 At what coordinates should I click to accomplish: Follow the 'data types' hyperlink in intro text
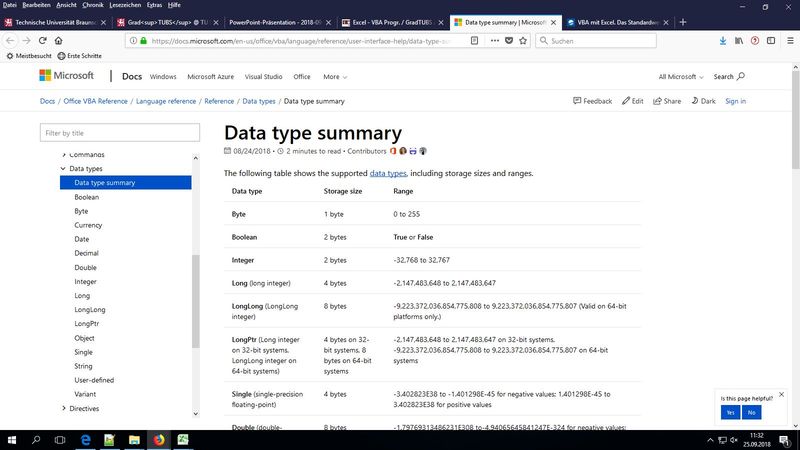point(389,173)
